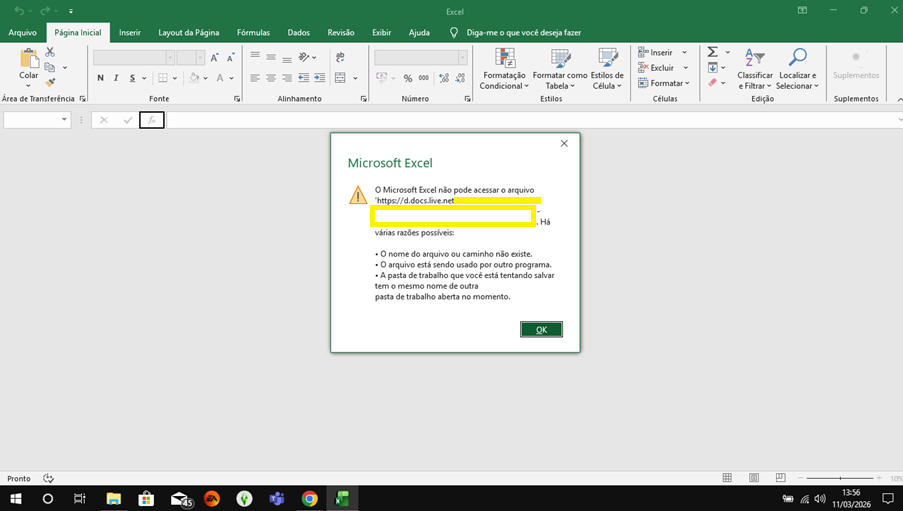Screen dimensions: 903x511
Task: Open Formatação Condicional menu
Action: (x=504, y=69)
